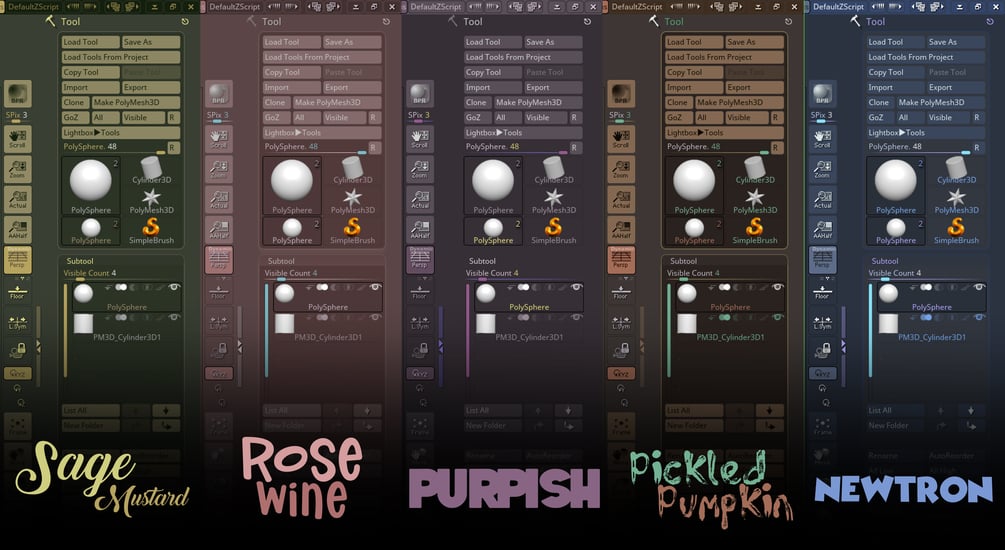Click DefaultZScript title in Rose Wine window

click(x=235, y=6)
